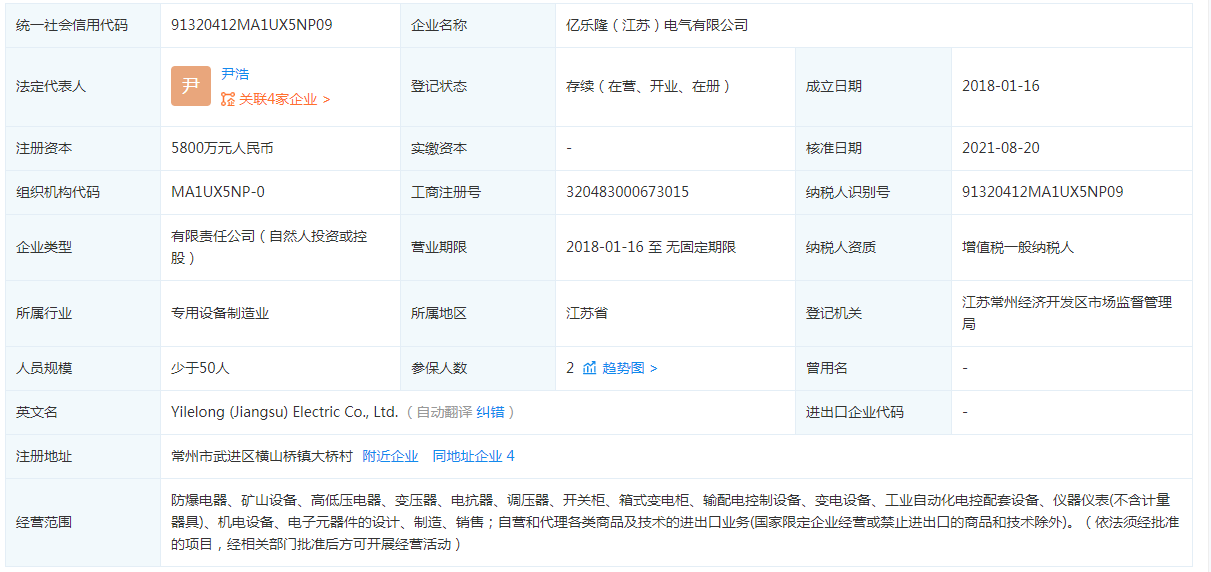The height and width of the screenshot is (572, 1211).
Task: Click the blue trend chart icon
Action: tap(589, 368)
